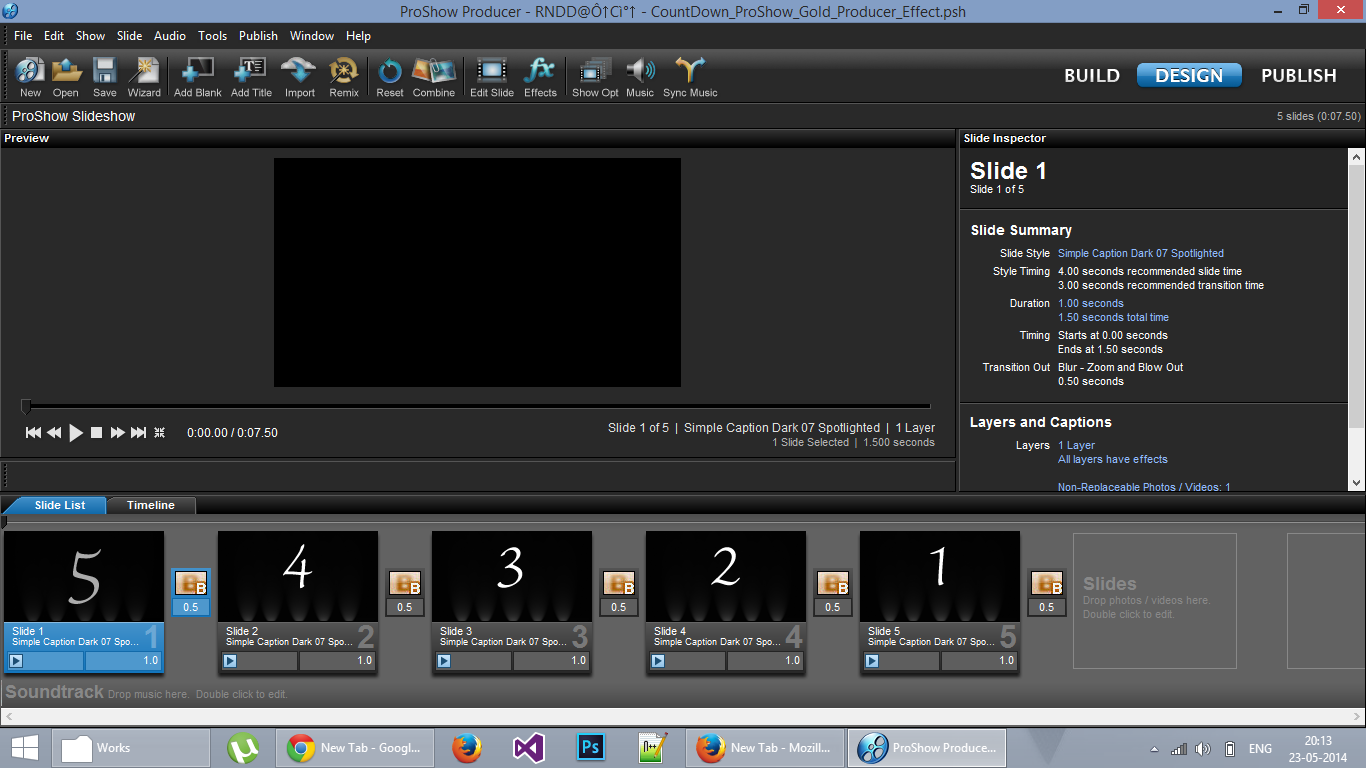Viewport: 1366px width, 768px height.
Task: Jump to the start of the show in preview controls
Action: [x=34, y=433]
